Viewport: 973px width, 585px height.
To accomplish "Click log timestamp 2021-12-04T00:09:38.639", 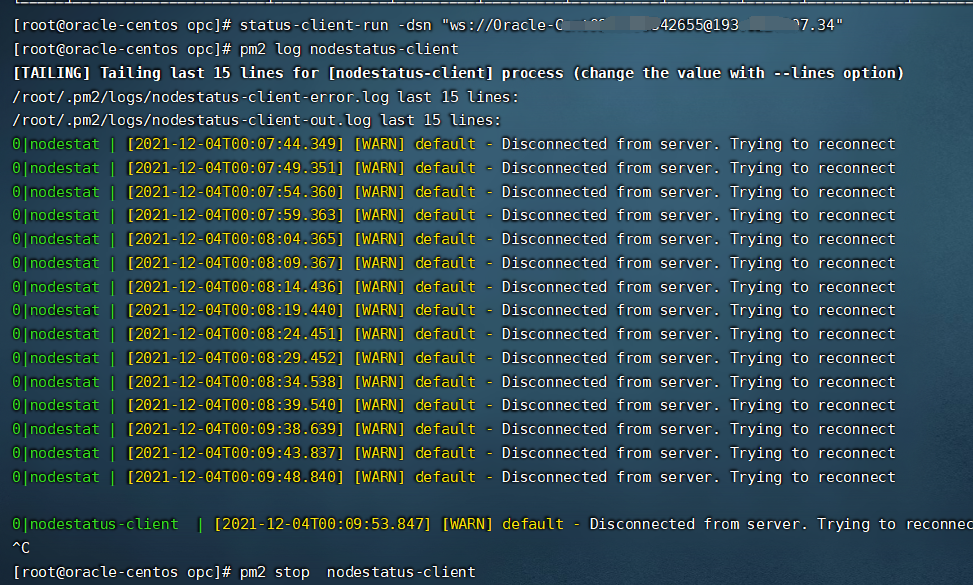I will tap(235, 429).
